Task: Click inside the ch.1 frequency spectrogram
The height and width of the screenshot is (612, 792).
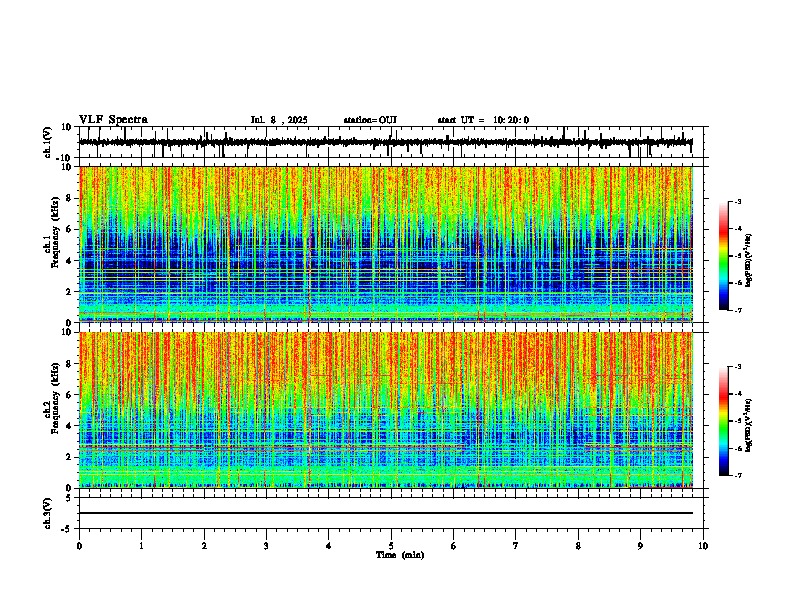Action: click(x=385, y=244)
